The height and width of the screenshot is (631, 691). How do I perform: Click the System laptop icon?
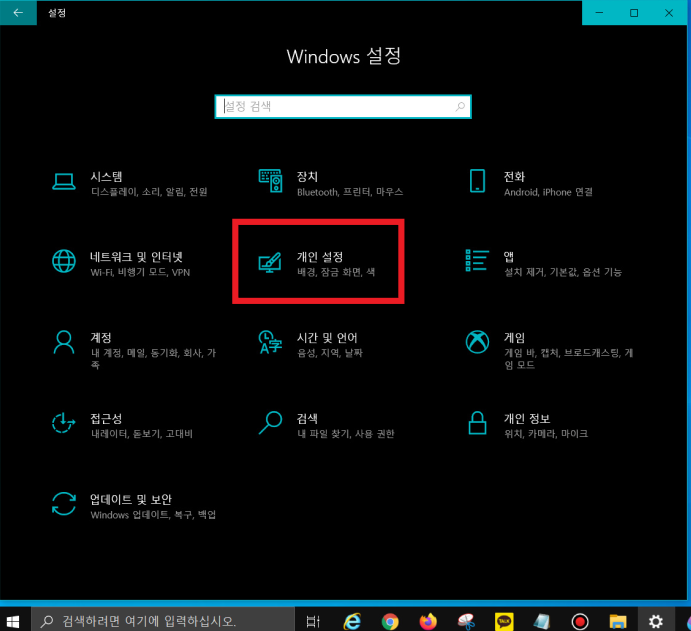click(64, 182)
